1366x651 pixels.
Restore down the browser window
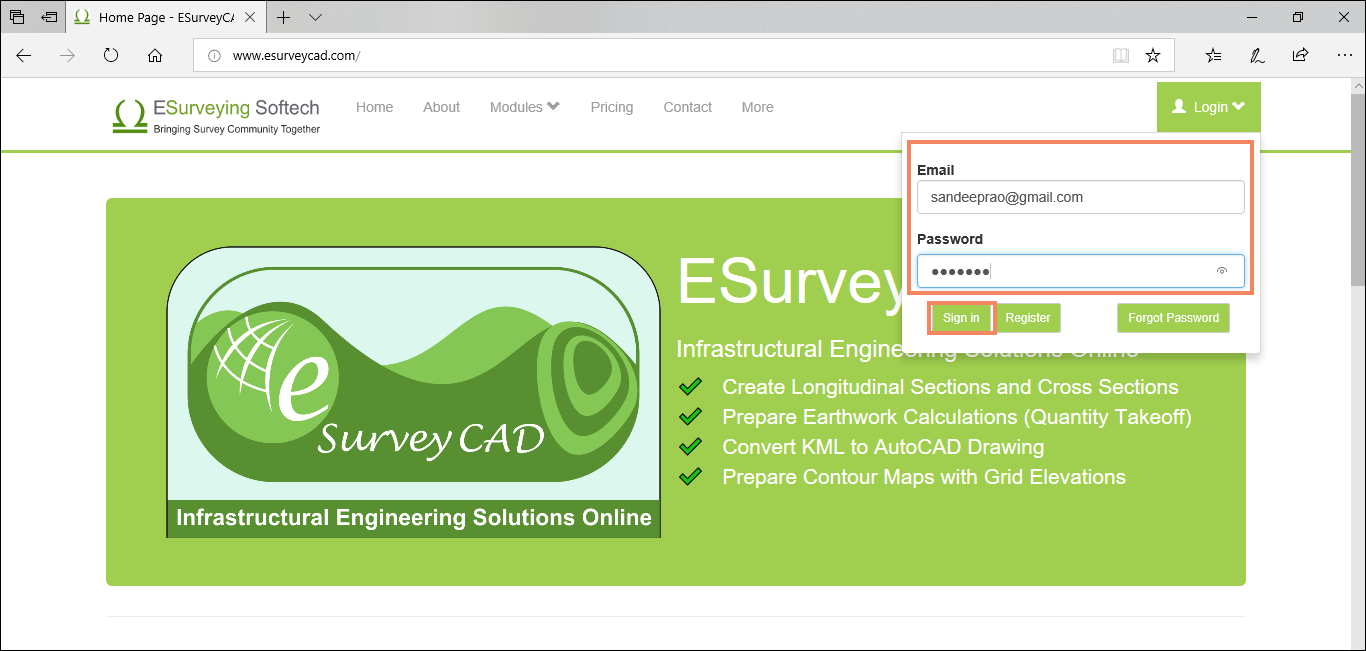tap(1298, 17)
